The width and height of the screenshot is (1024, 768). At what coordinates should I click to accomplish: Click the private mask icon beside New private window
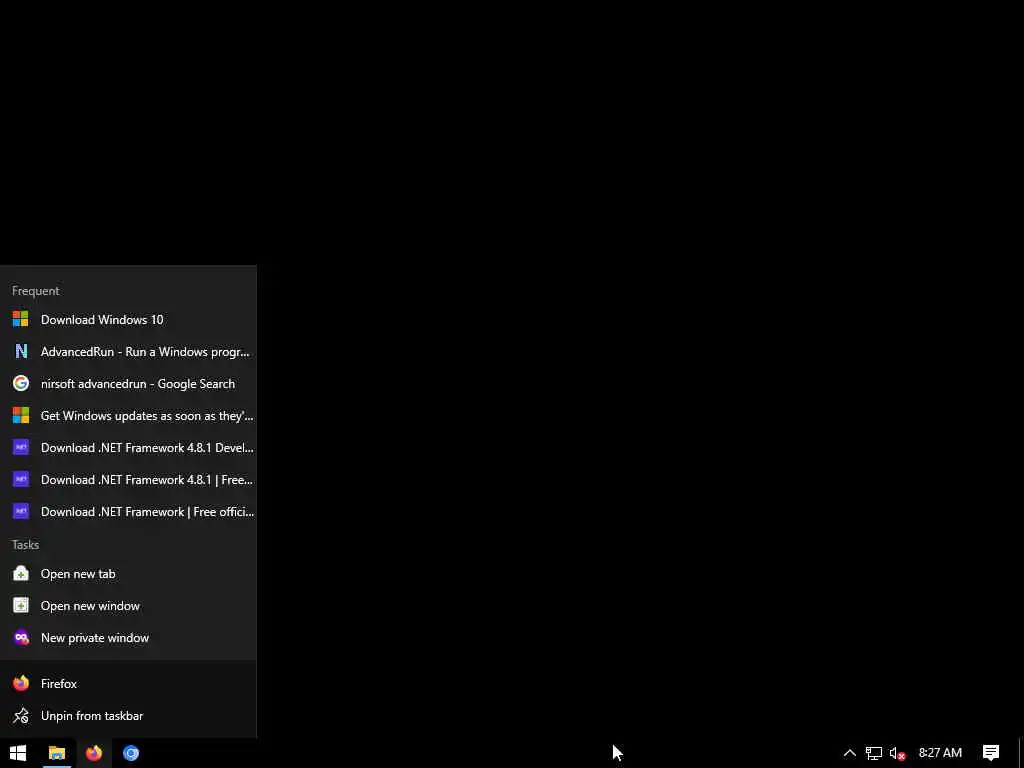point(21,637)
